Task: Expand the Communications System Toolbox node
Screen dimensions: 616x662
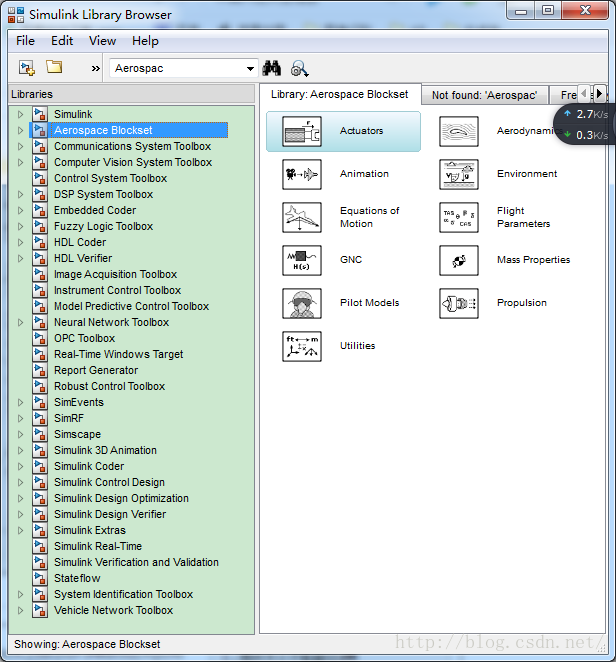Action: (x=20, y=146)
